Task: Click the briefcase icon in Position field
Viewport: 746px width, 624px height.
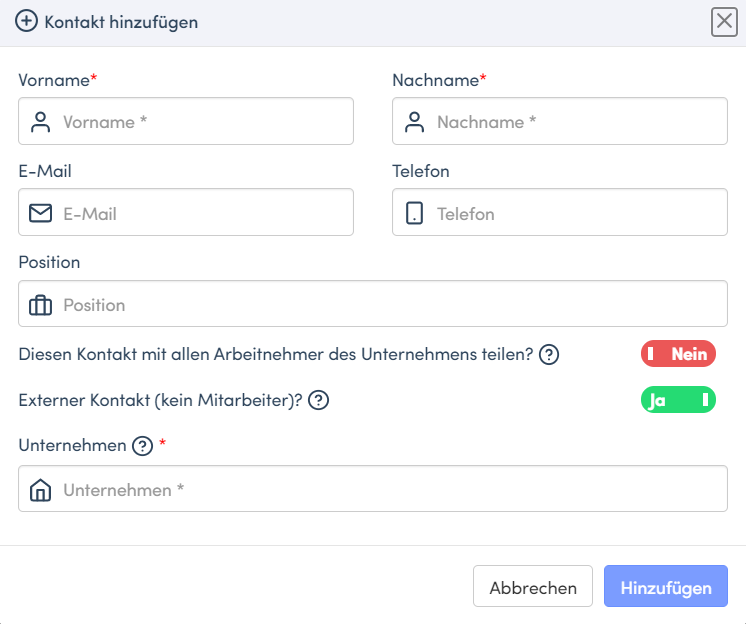Action: (x=40, y=305)
